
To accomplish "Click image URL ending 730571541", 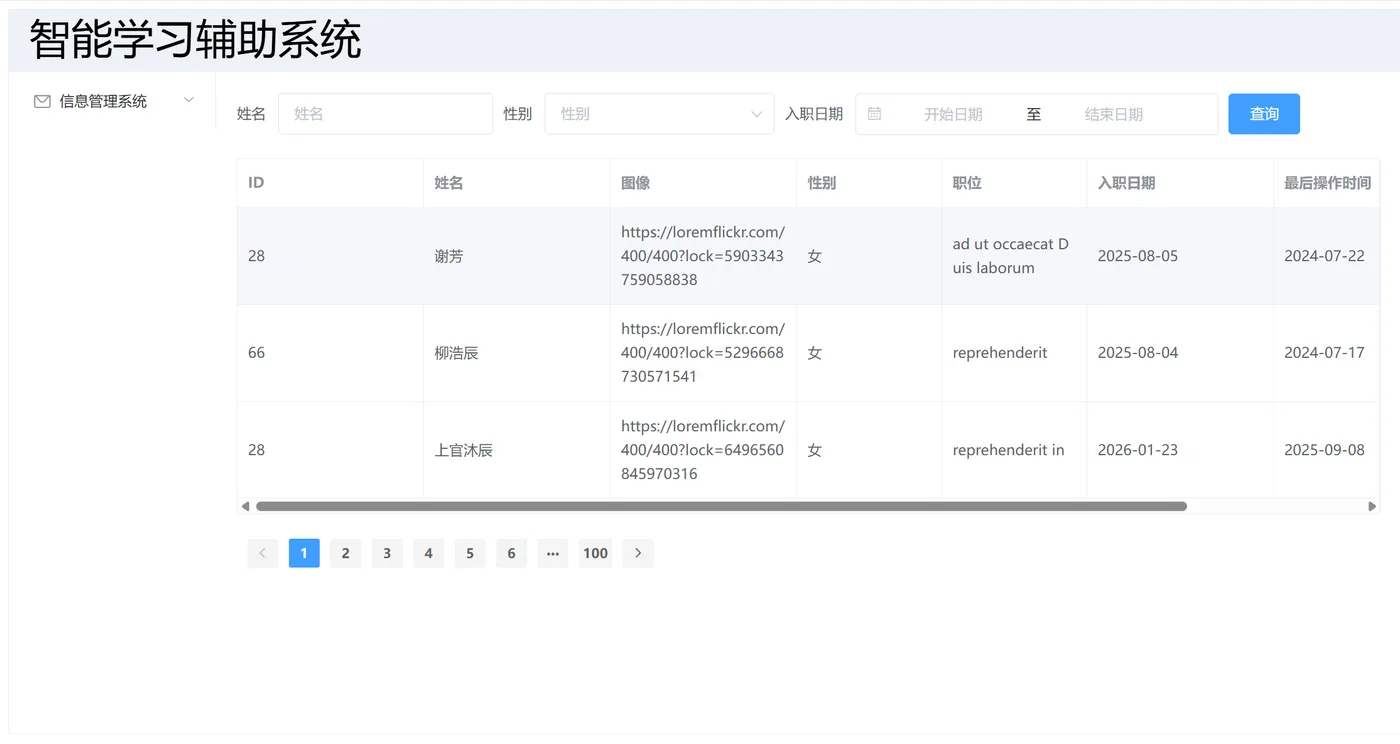I will [x=703, y=353].
